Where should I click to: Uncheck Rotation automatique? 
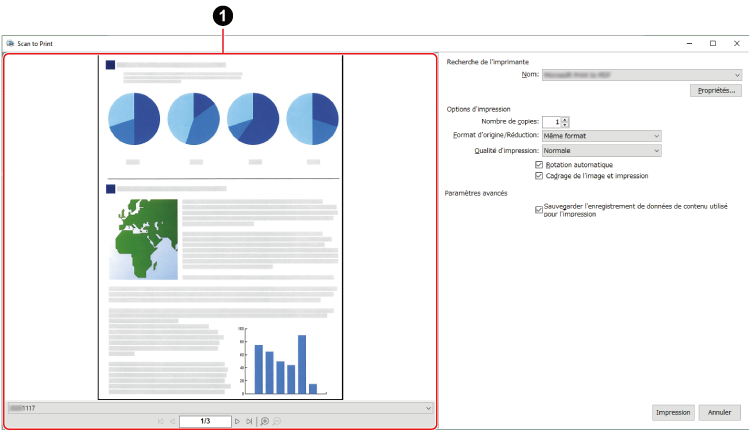(540, 165)
